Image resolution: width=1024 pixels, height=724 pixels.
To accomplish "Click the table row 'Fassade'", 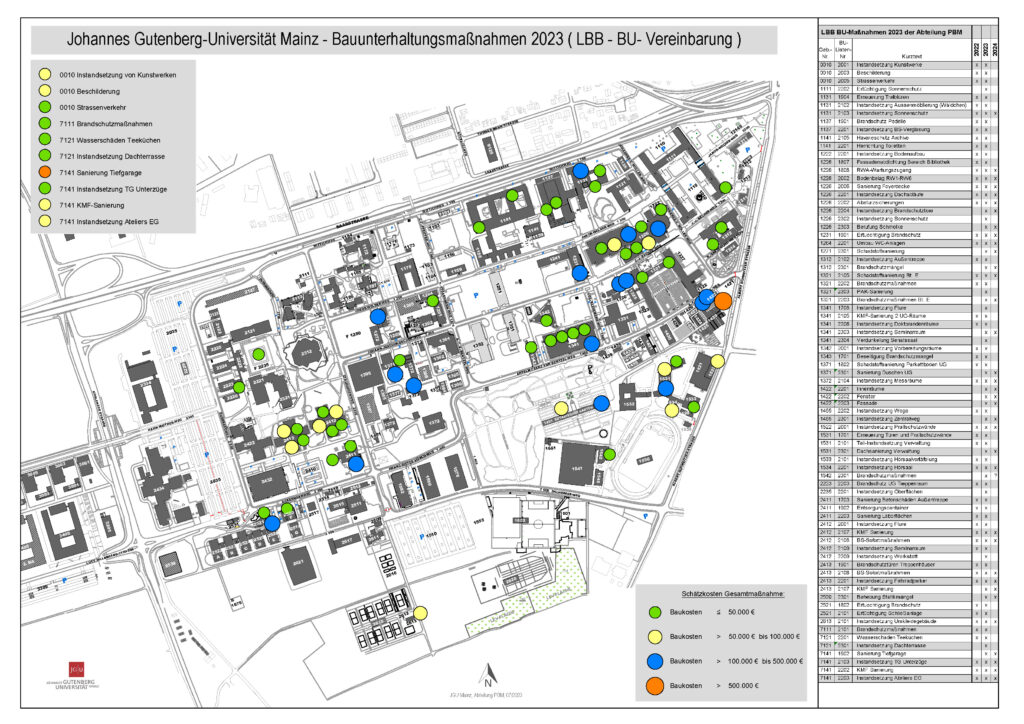I will 908,404.
